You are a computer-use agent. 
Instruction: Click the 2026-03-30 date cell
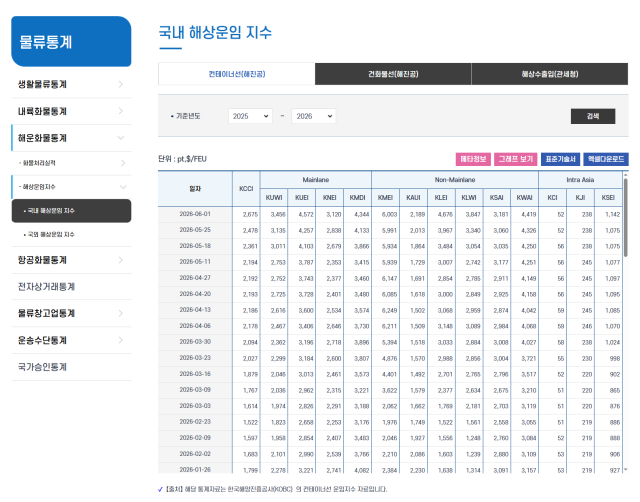coord(195,342)
